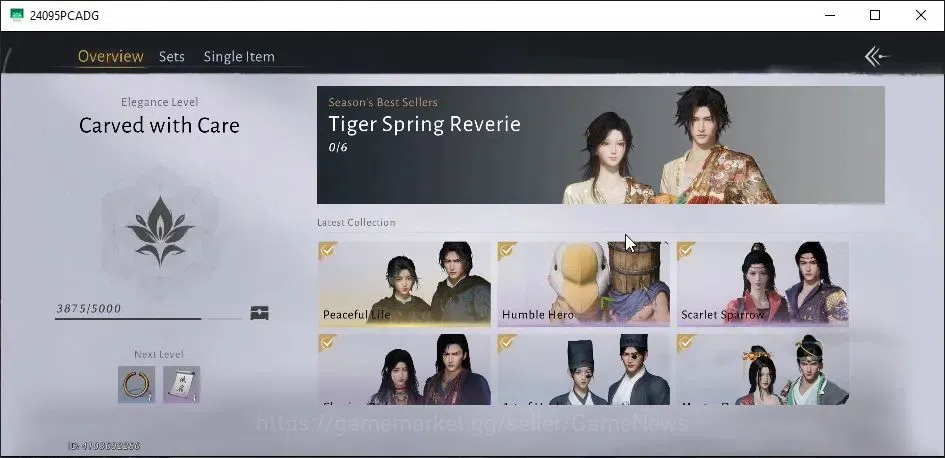
Task: Click the player ID text in the bottom corner
Action: [x=104, y=446]
